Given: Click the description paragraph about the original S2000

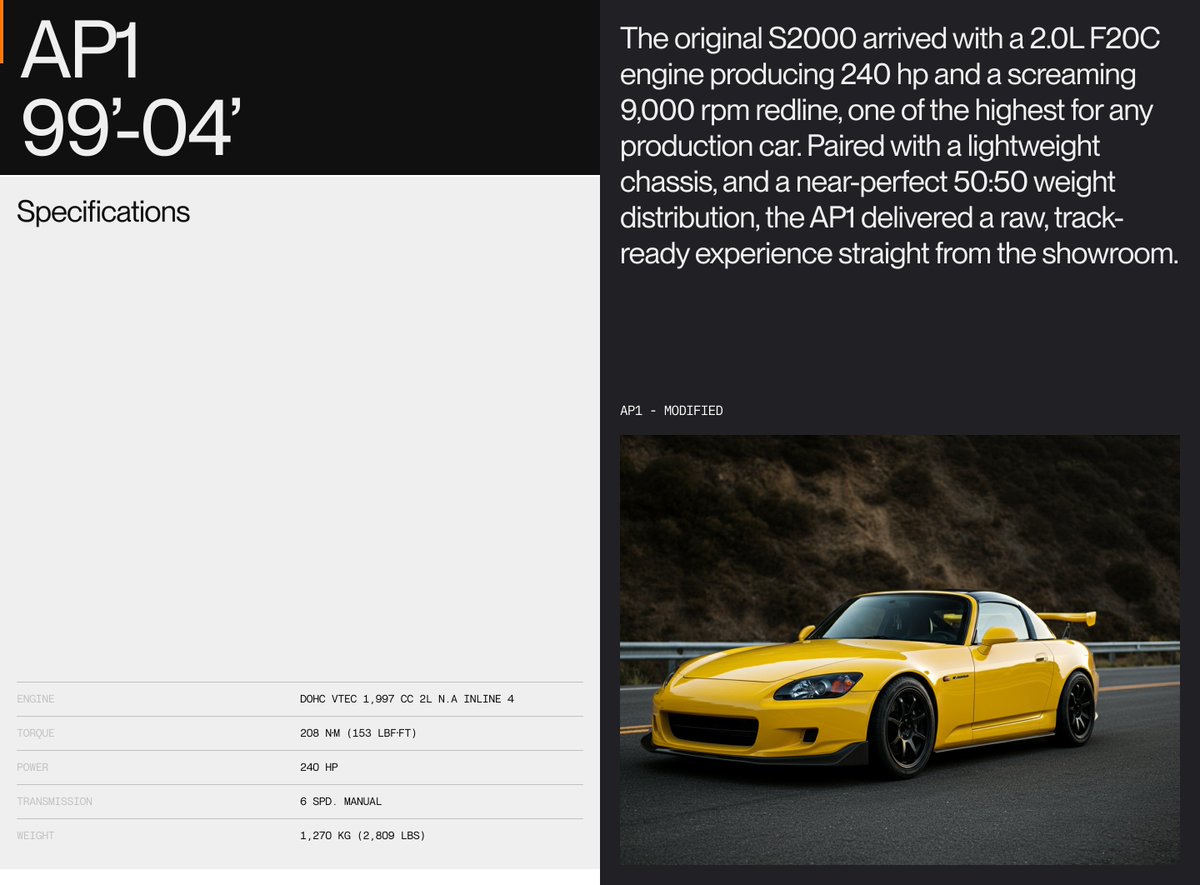Looking at the screenshot, I should click(x=899, y=146).
